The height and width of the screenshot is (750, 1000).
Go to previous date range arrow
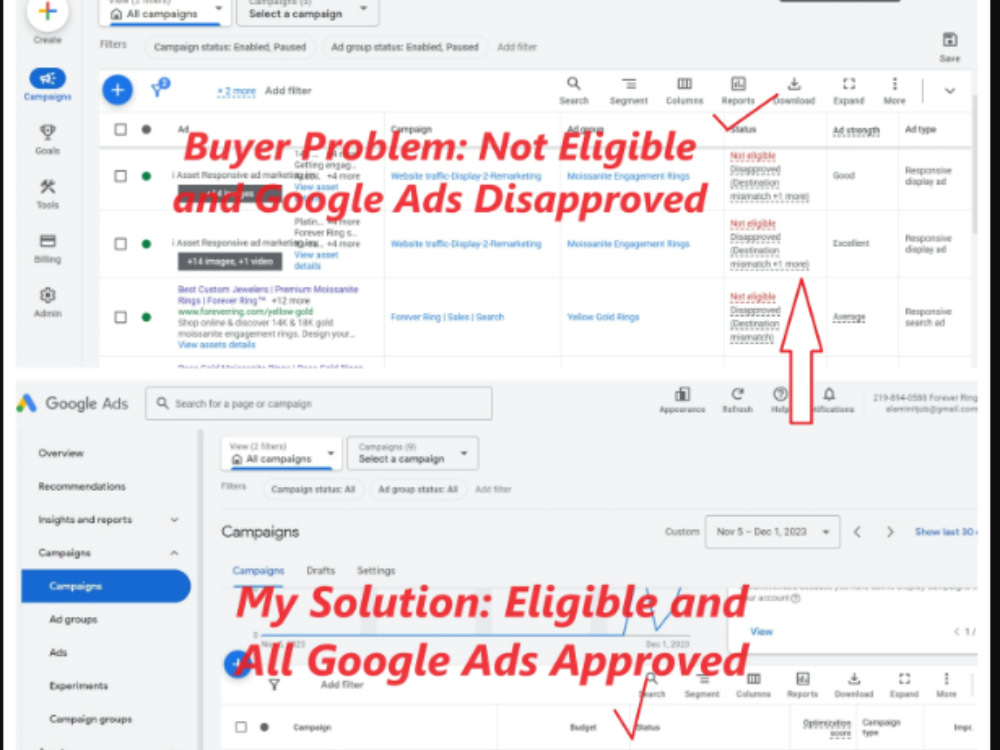(857, 532)
